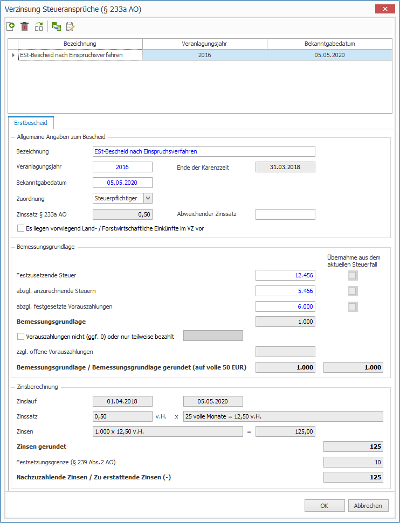Click the festgesetzte Vorauszahlungen field 6.000
Screen dimensions: 400x523
(x=285, y=307)
